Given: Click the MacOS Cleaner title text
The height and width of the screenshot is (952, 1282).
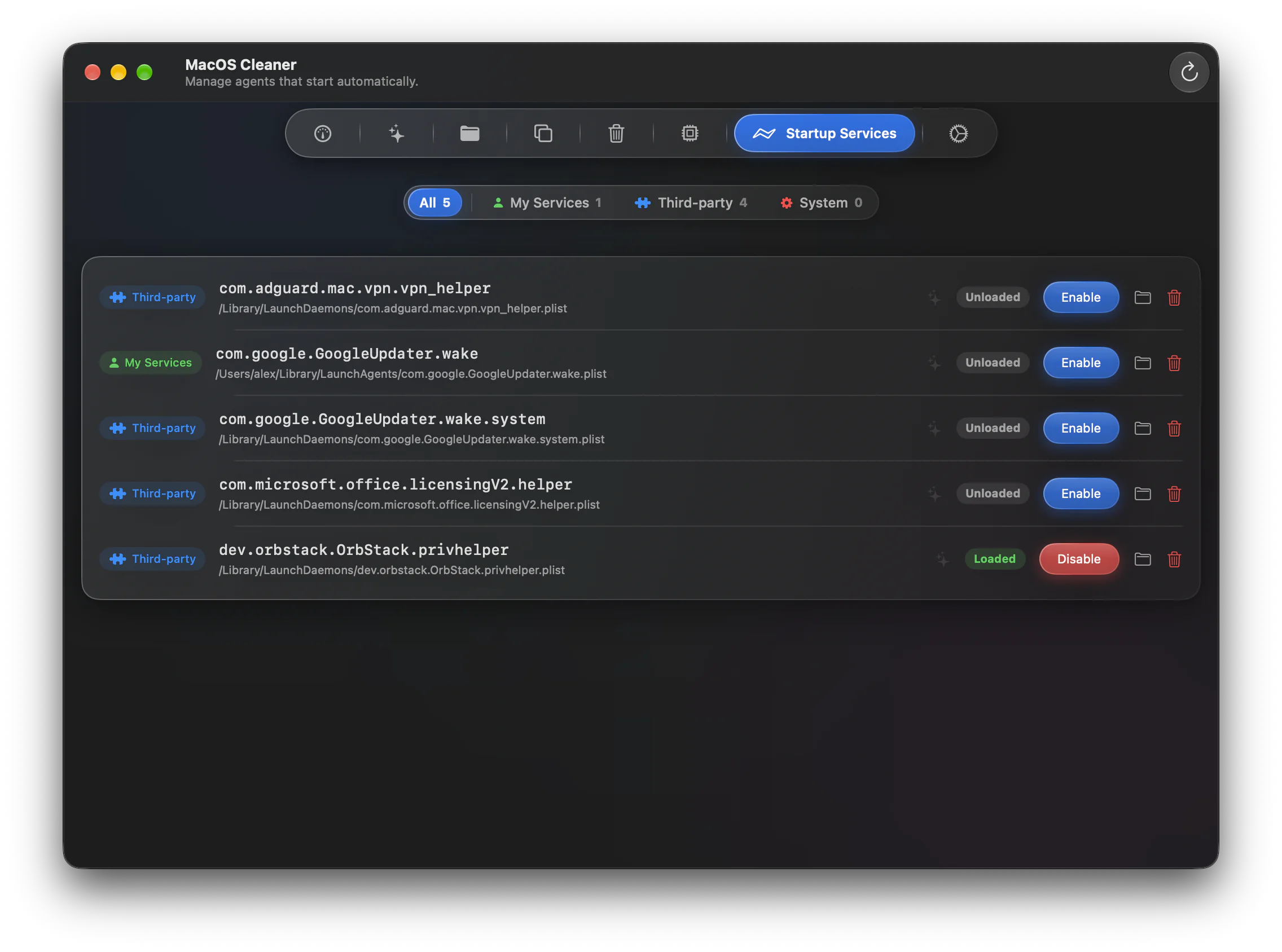Looking at the screenshot, I should pyautogui.click(x=240, y=64).
